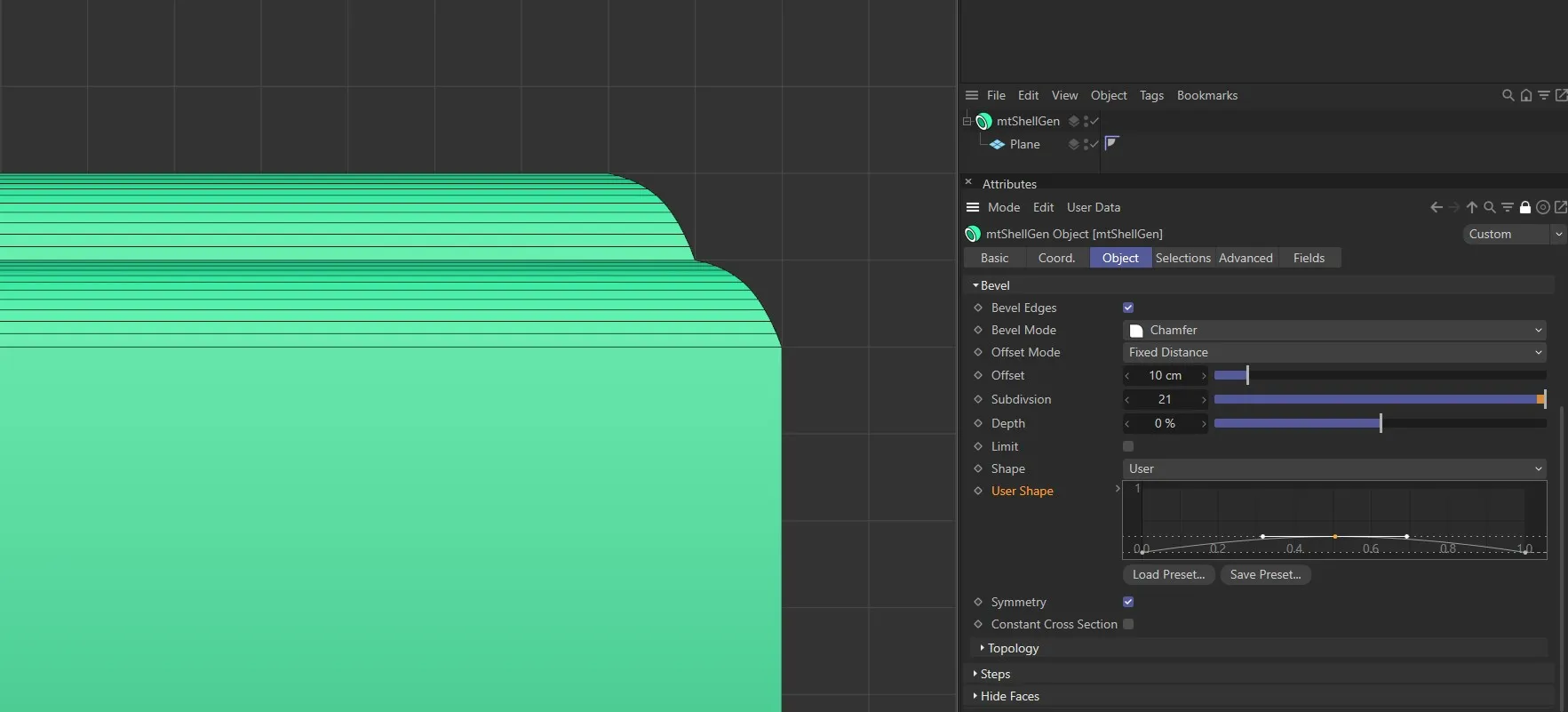
Task: Switch to the Selections tab
Action: [x=1182, y=258]
